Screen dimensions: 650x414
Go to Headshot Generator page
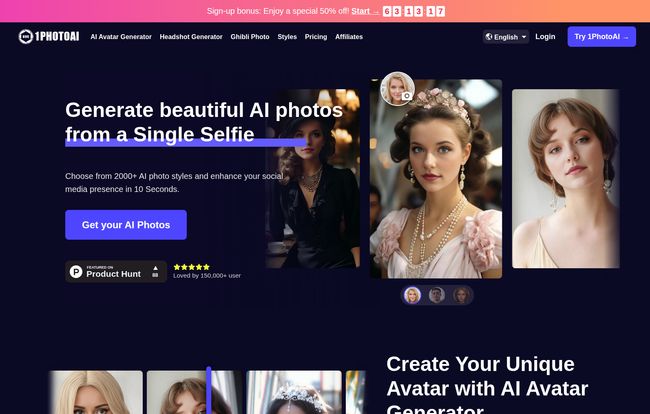coord(191,37)
